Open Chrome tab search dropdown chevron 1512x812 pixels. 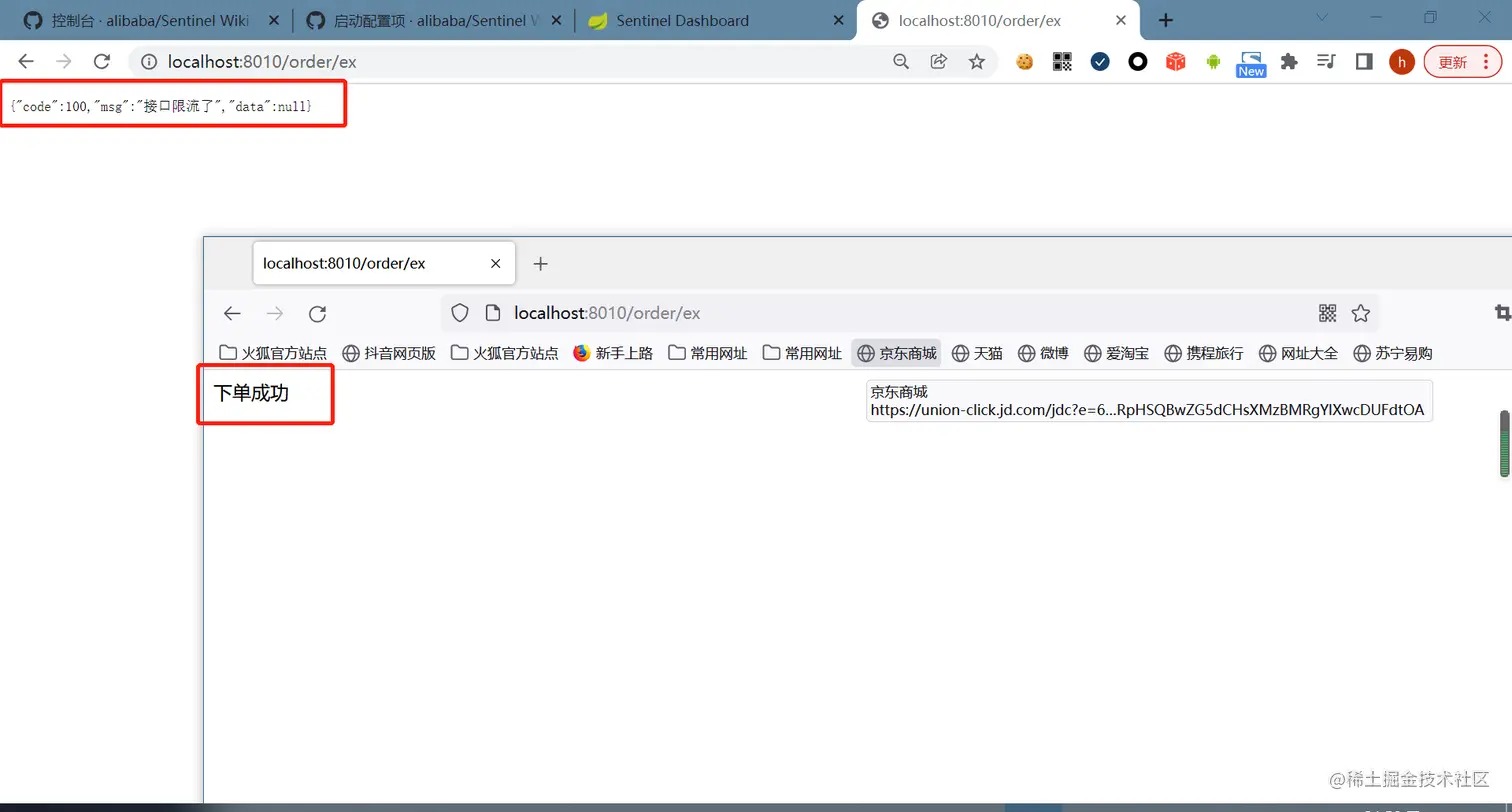[1322, 17]
